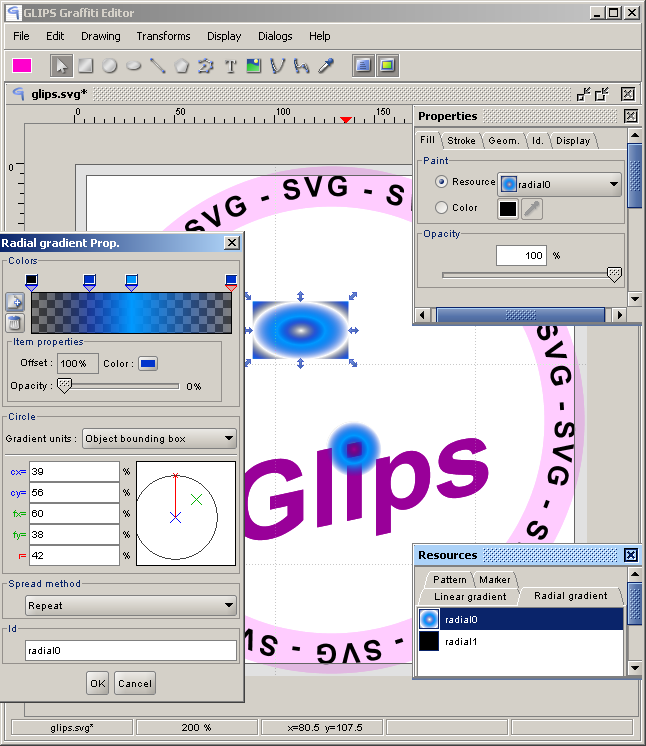This screenshot has width=646, height=746.
Task: Close the glips.svg document tab
Action: point(628,94)
